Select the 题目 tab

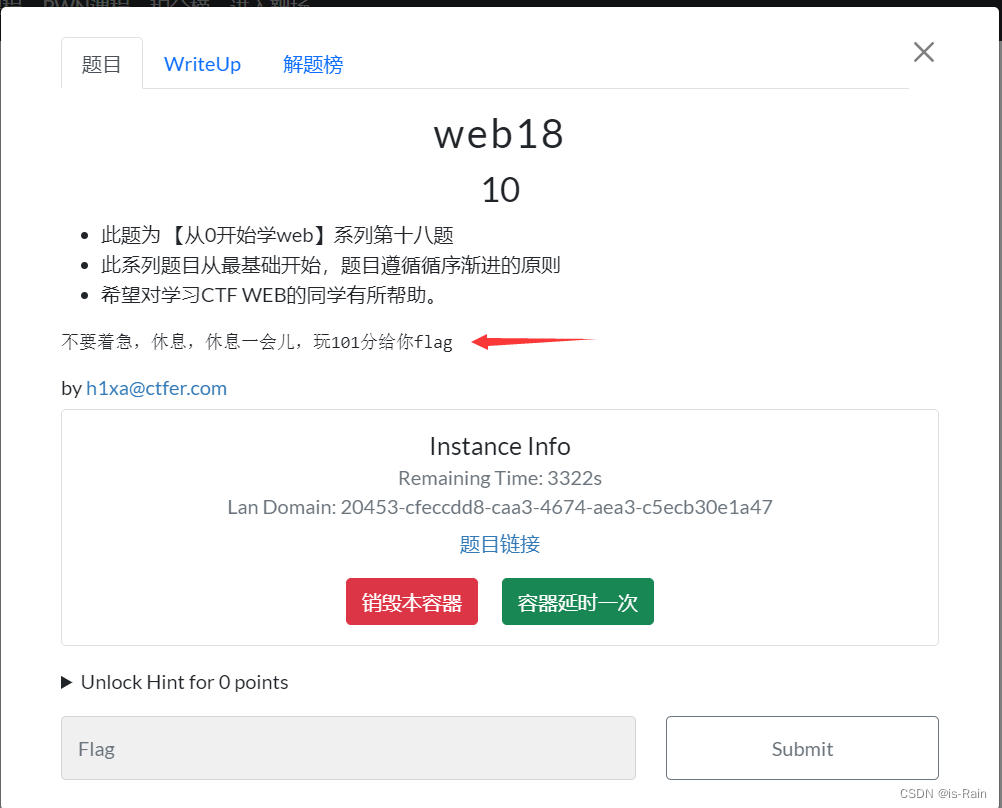(102, 62)
